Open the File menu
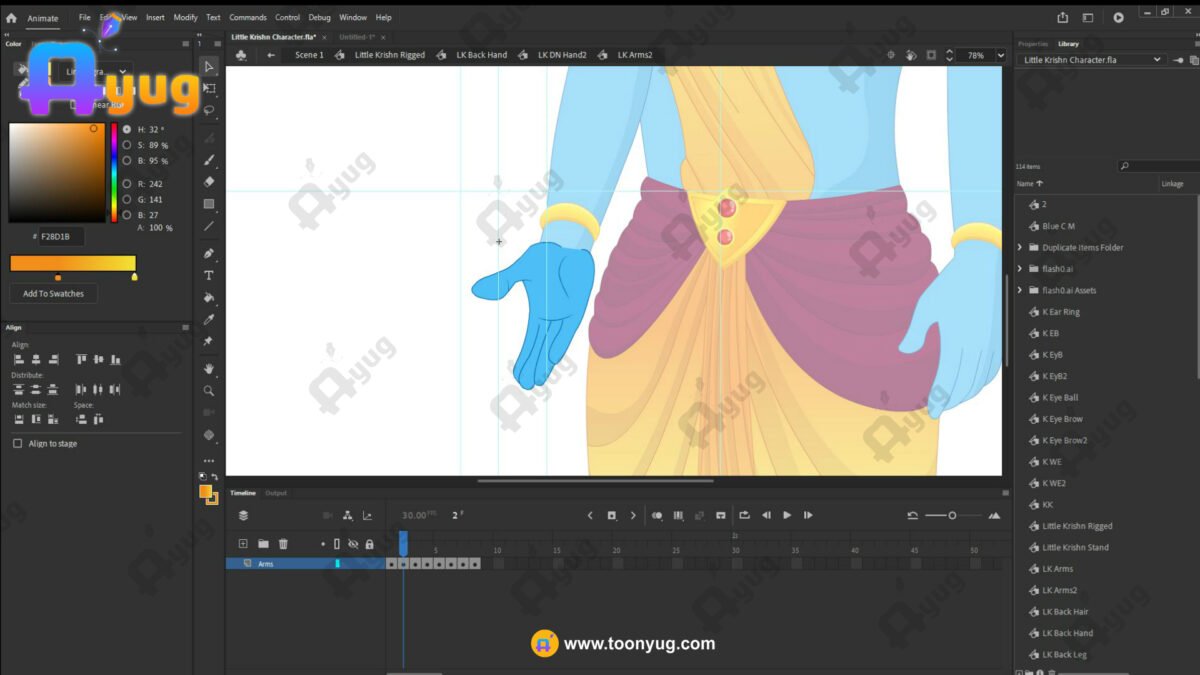Screen dimensions: 1200x675 84,18
